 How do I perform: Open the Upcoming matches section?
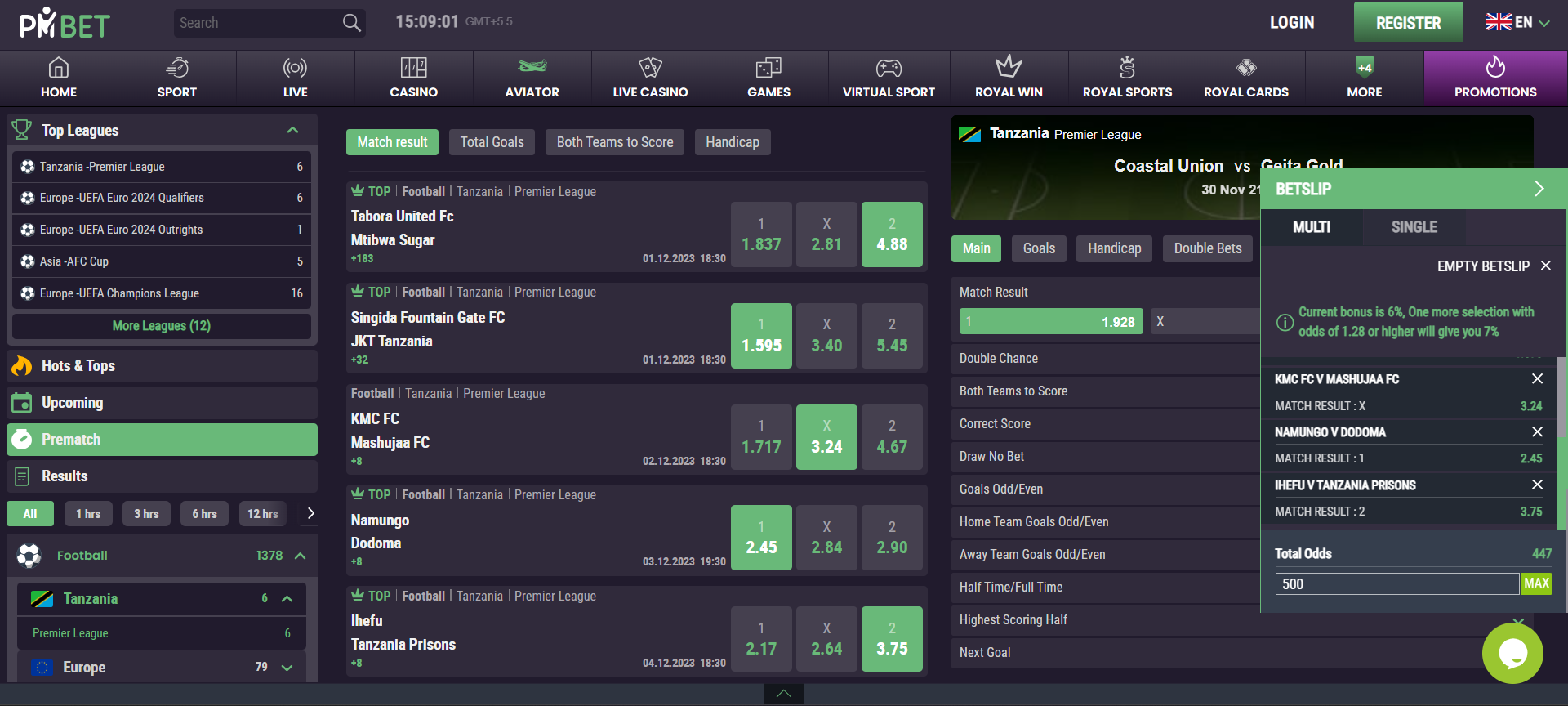[162, 403]
